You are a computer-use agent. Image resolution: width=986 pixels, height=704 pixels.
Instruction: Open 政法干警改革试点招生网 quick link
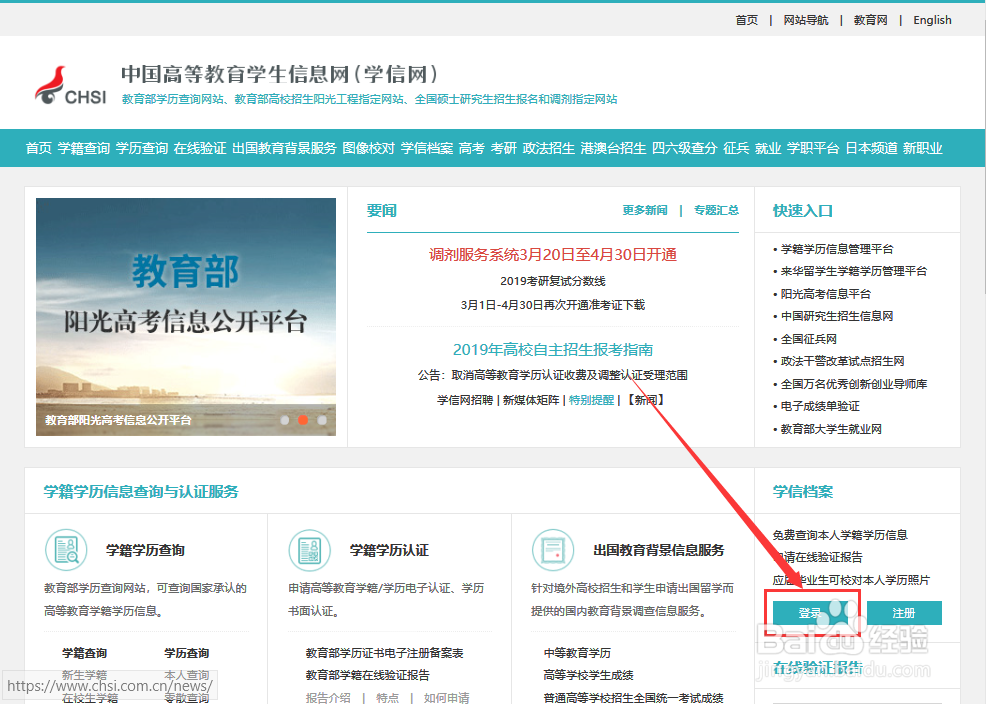(842, 361)
